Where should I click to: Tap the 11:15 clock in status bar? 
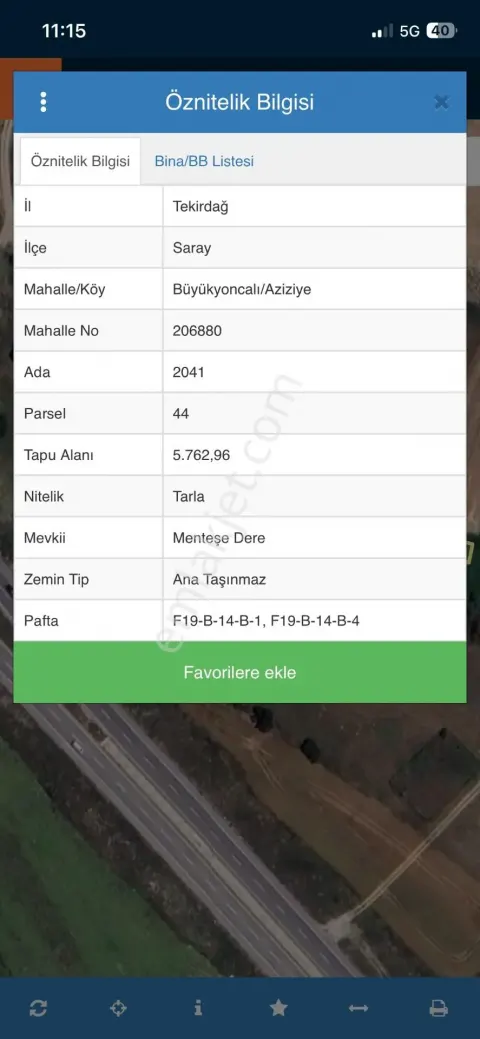[x=64, y=30]
